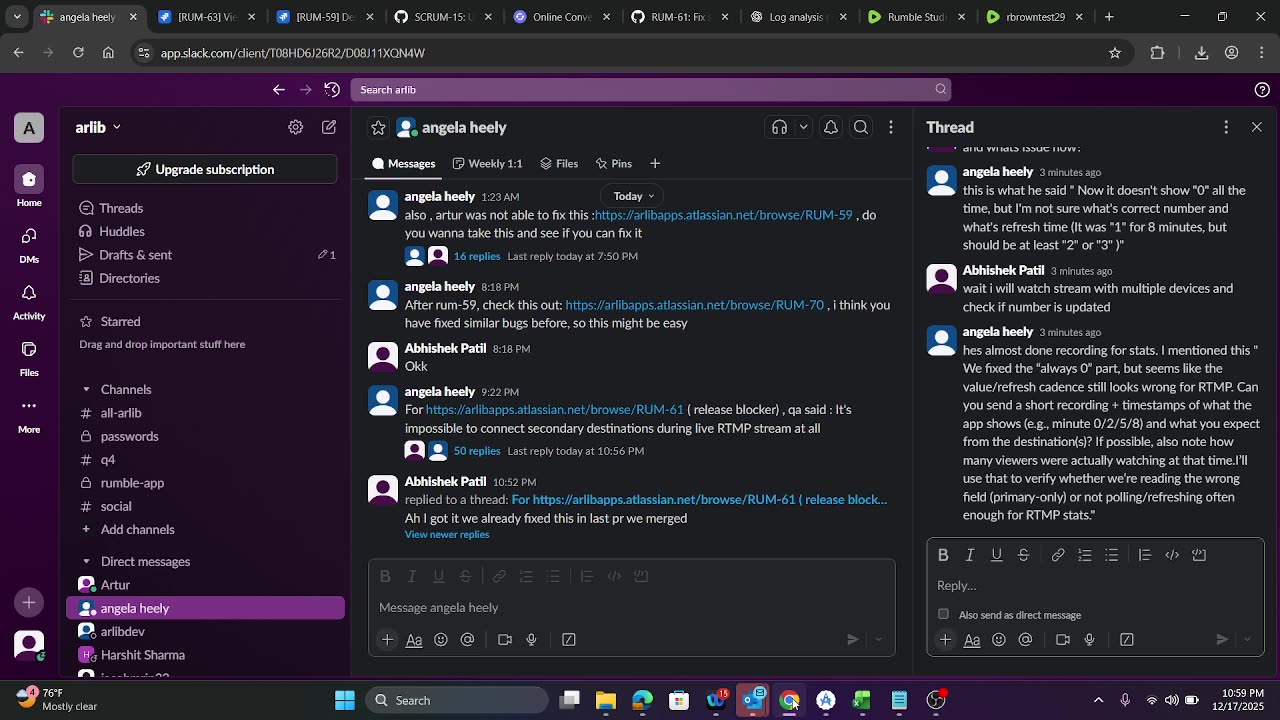Show hidden system tray icons
Screen dimensions: 1280x720
[1098, 700]
